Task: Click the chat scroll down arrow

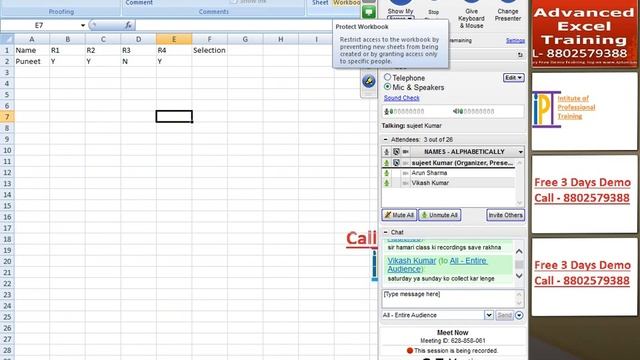Action: [x=519, y=276]
